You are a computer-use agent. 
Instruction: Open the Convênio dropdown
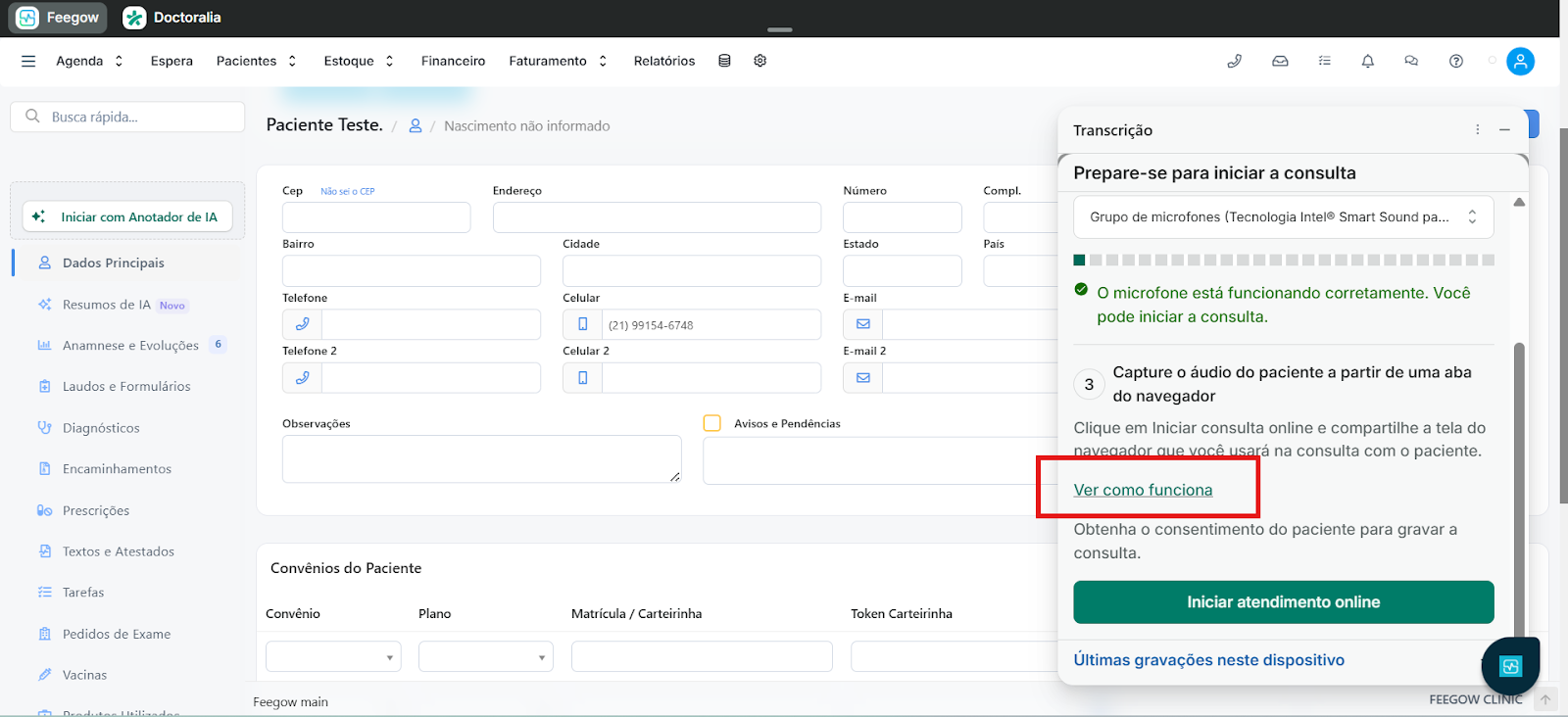tap(333, 656)
